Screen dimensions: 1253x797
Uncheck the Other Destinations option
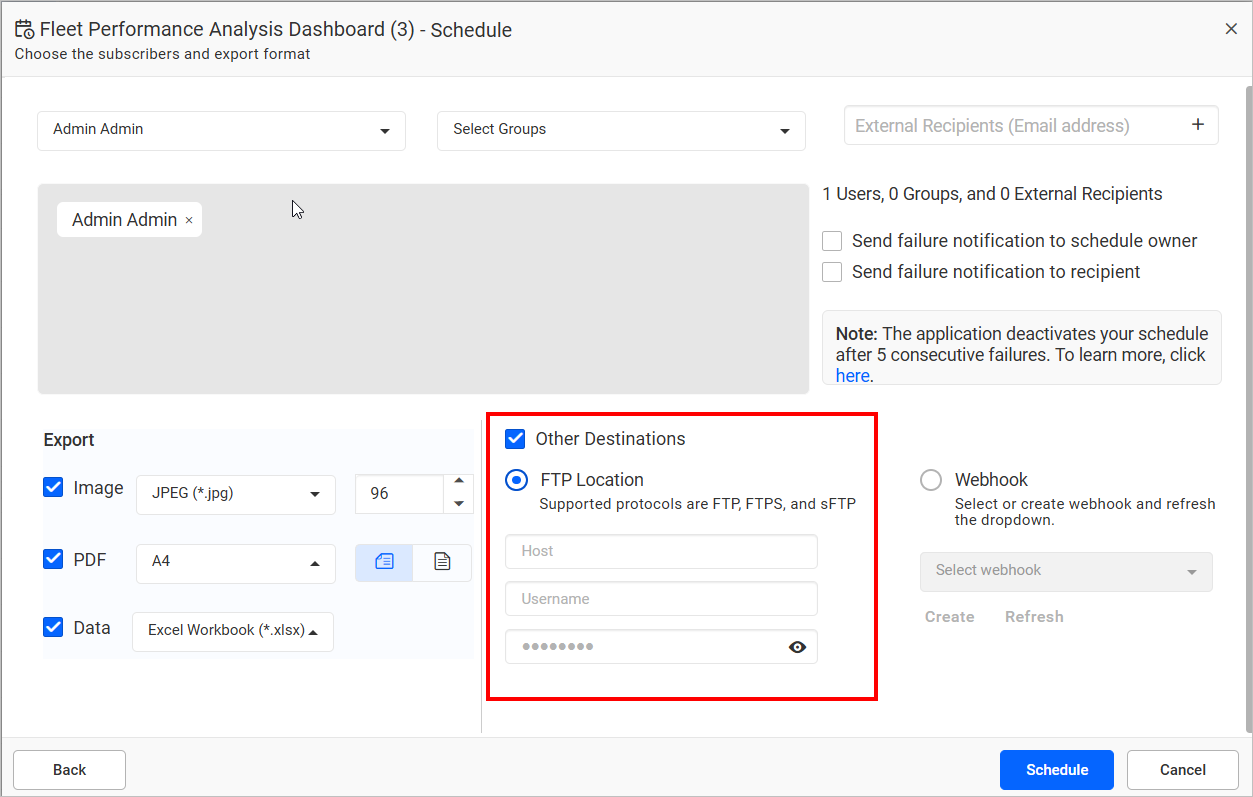[515, 438]
